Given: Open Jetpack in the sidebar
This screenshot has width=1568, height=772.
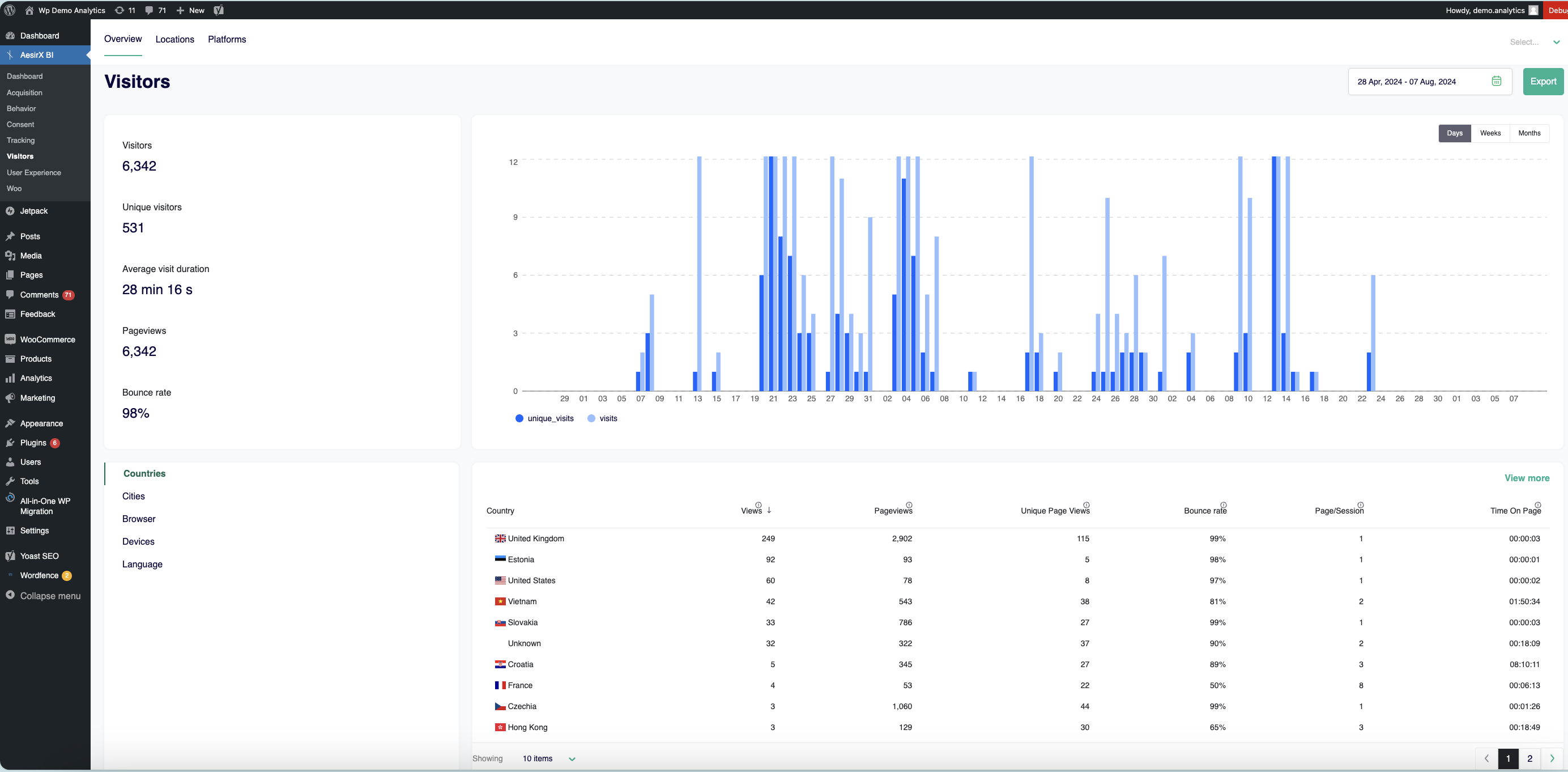Looking at the screenshot, I should click(45, 211).
